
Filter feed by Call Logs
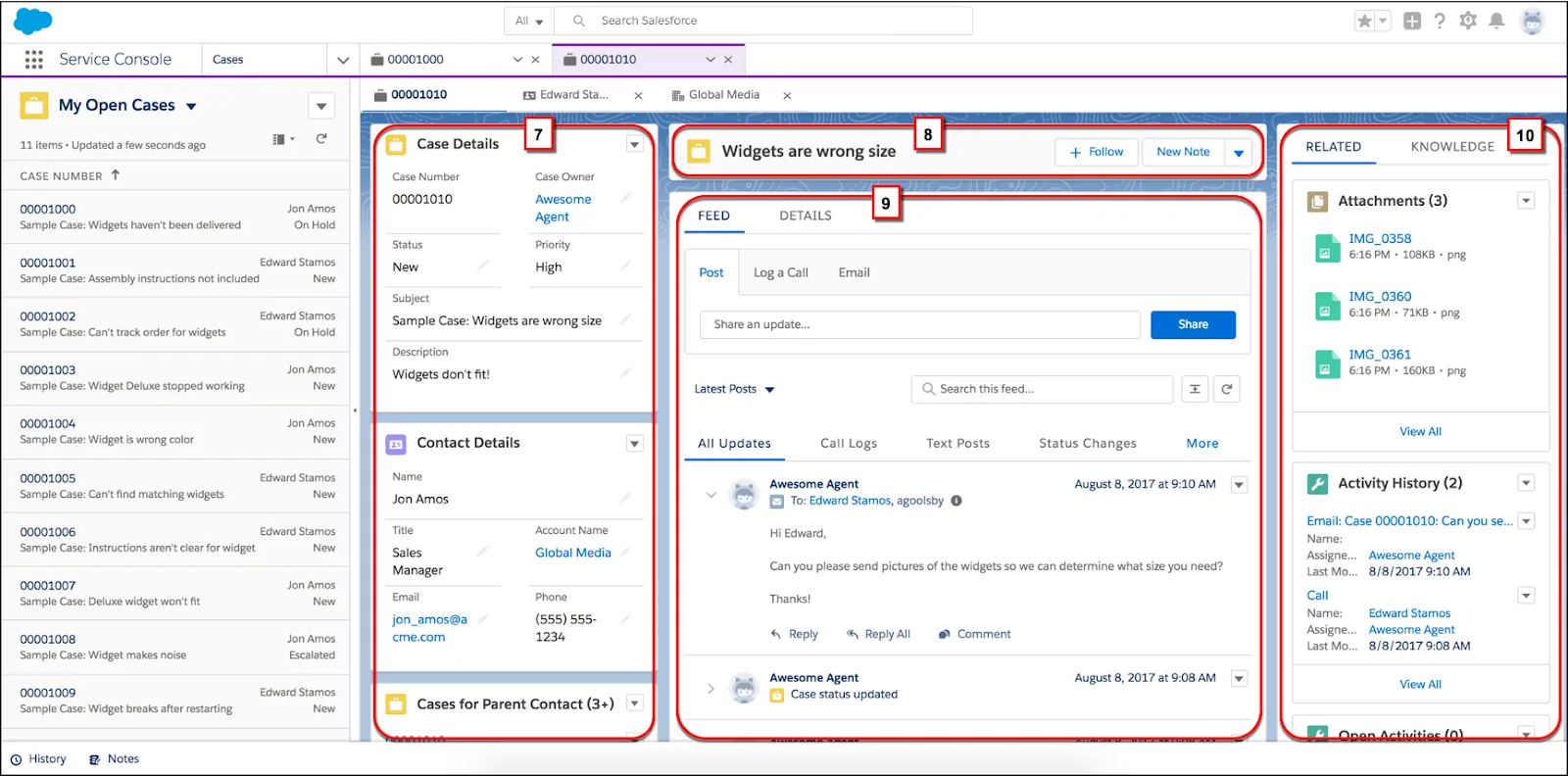849,444
